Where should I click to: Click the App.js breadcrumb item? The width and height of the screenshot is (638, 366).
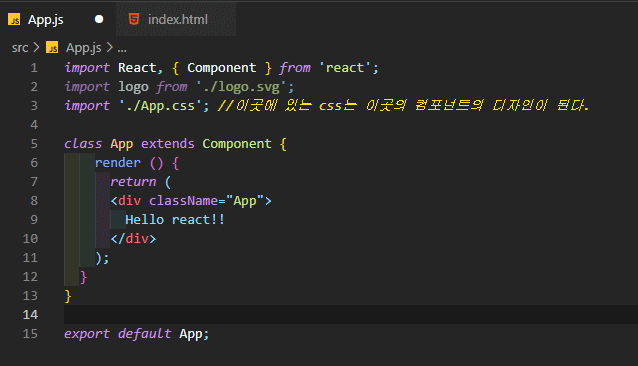[x=83, y=48]
